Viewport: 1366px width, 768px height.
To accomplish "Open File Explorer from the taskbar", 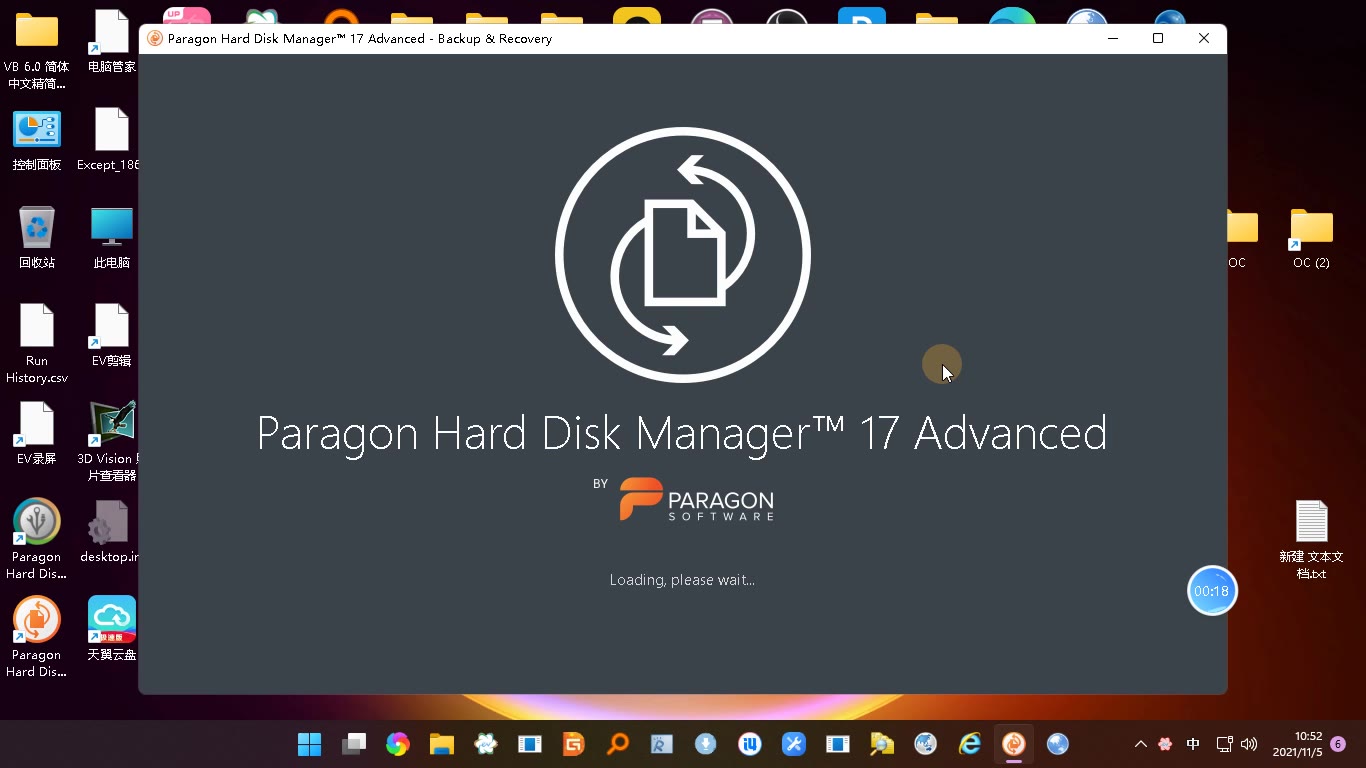I will click(442, 744).
